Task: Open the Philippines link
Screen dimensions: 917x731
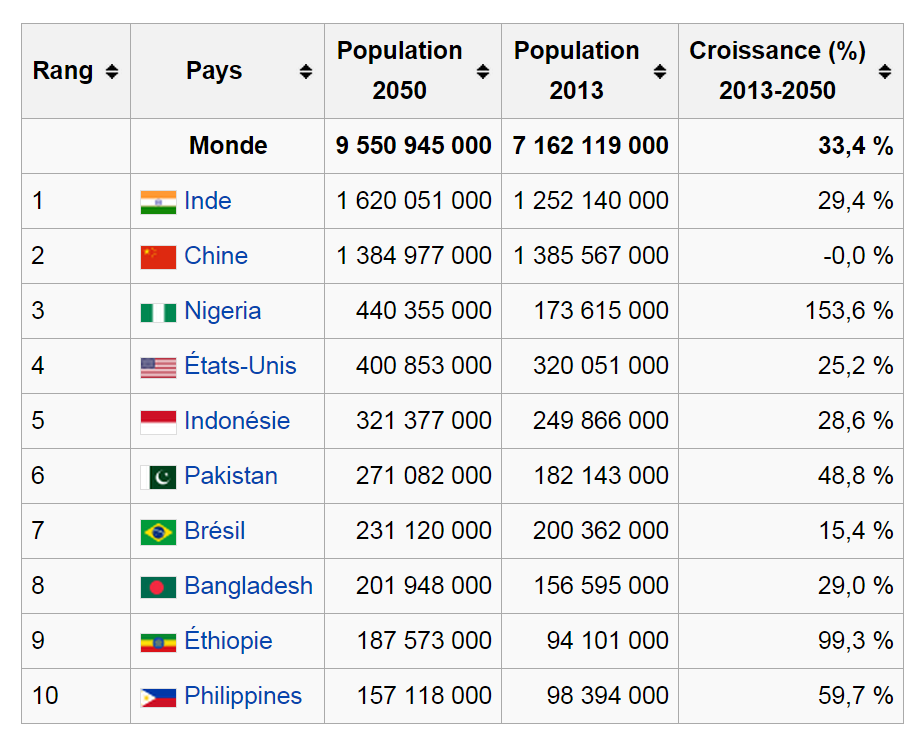Action: click(x=243, y=696)
